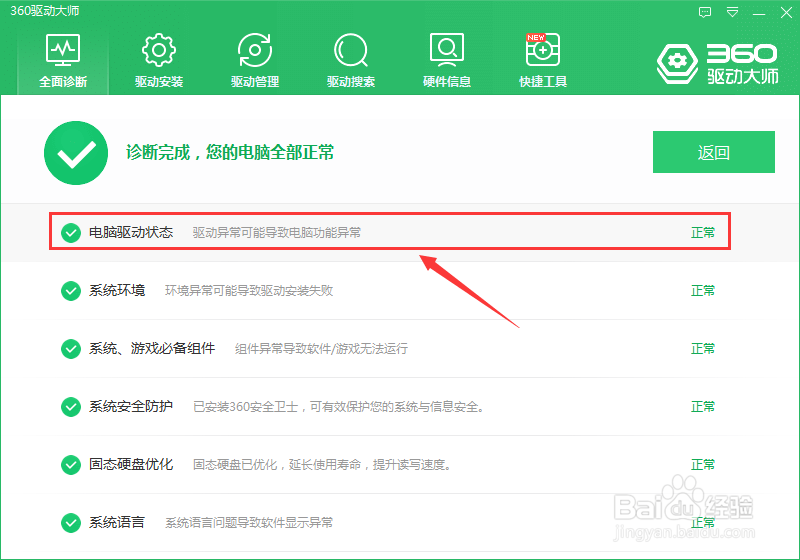The image size is (800, 560).
Task: Click description 驱动异常可能导致电脑功能异常
Action: point(277,233)
